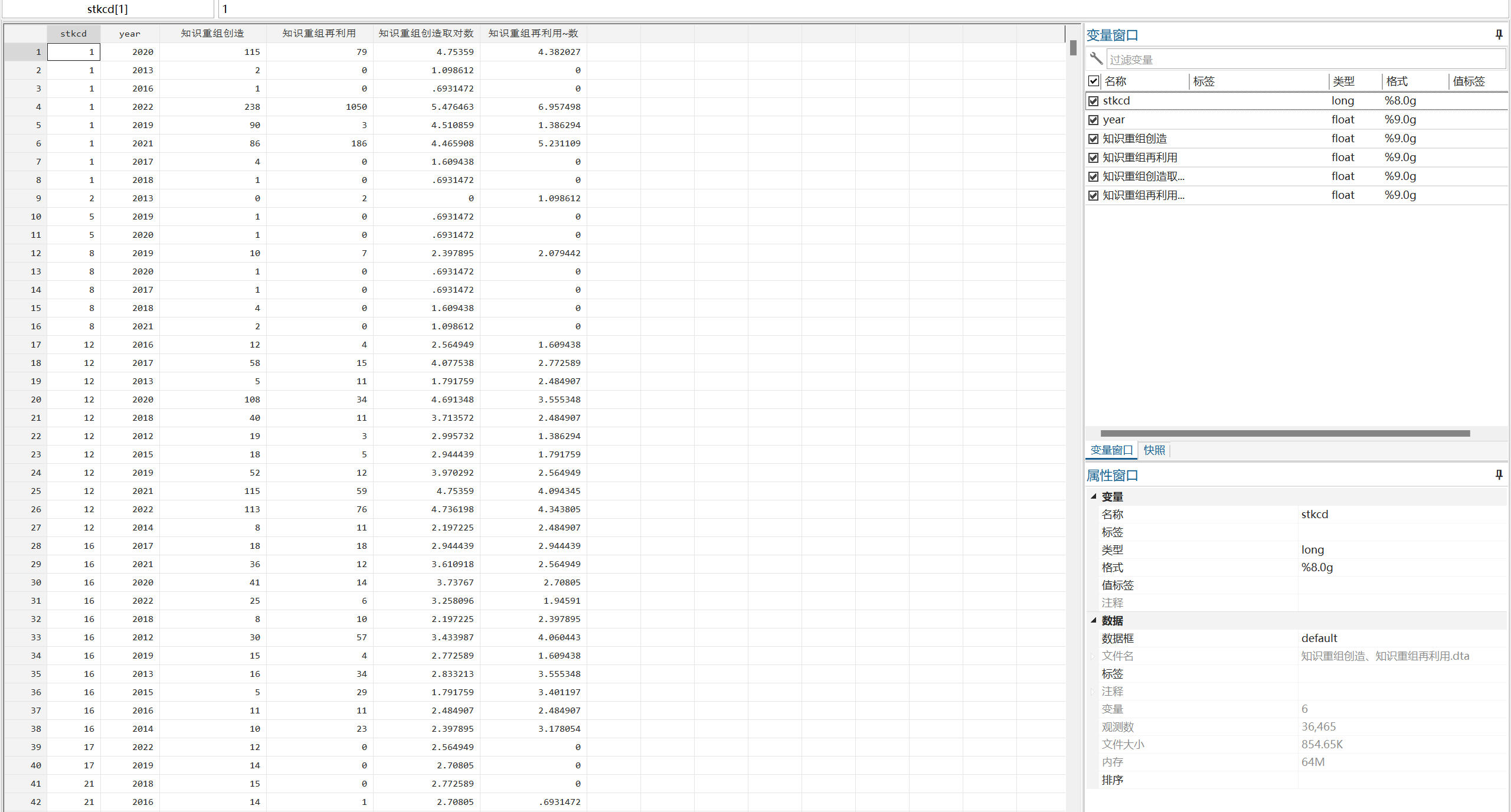Uncheck the stkcd variable checkbox
The image size is (1511, 812).
[x=1093, y=101]
